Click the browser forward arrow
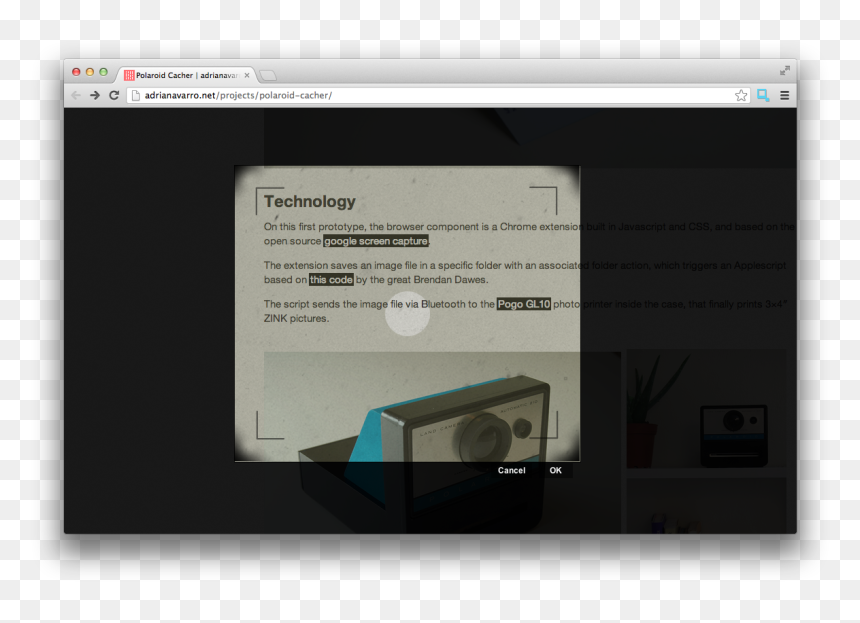Image resolution: width=860 pixels, height=623 pixels. (x=95, y=95)
